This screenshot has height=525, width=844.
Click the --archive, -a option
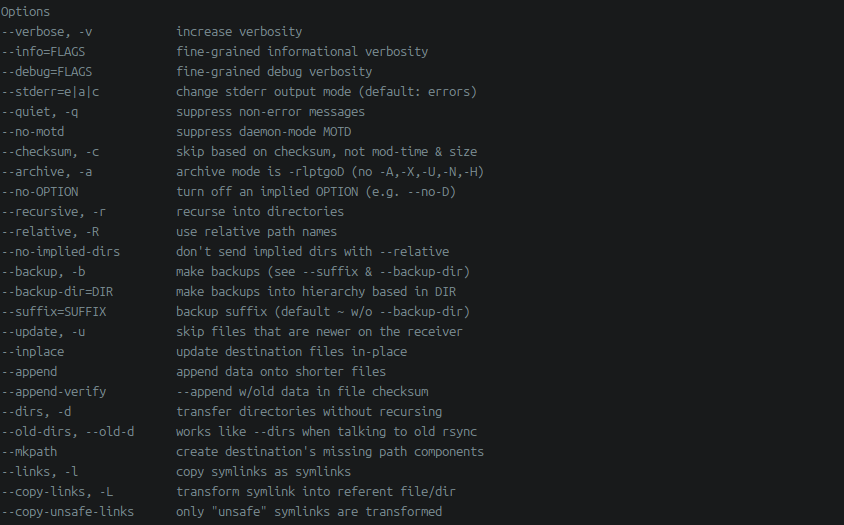coord(47,172)
